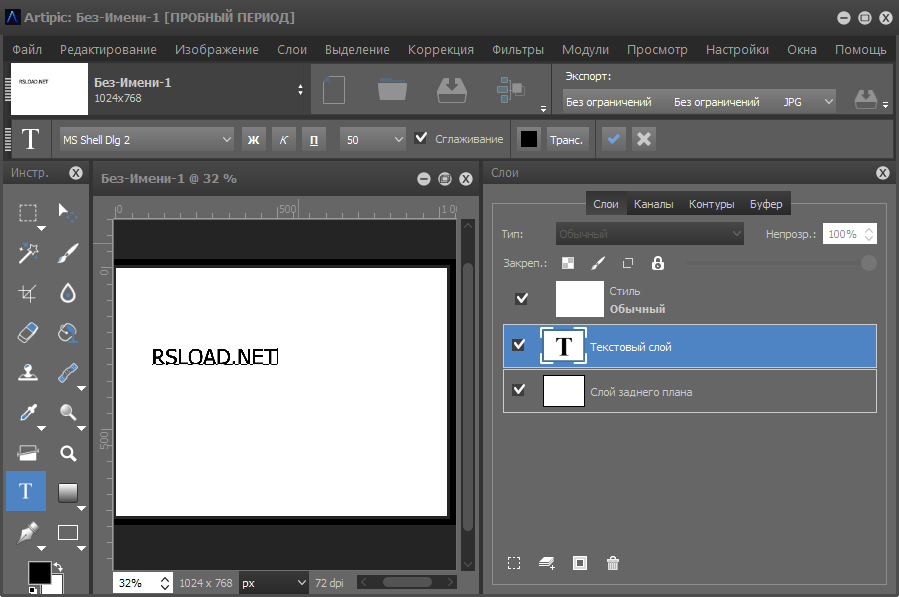Open the MS Shell Dlg 2 font dropdown
The height and width of the screenshot is (597, 899).
146,140
